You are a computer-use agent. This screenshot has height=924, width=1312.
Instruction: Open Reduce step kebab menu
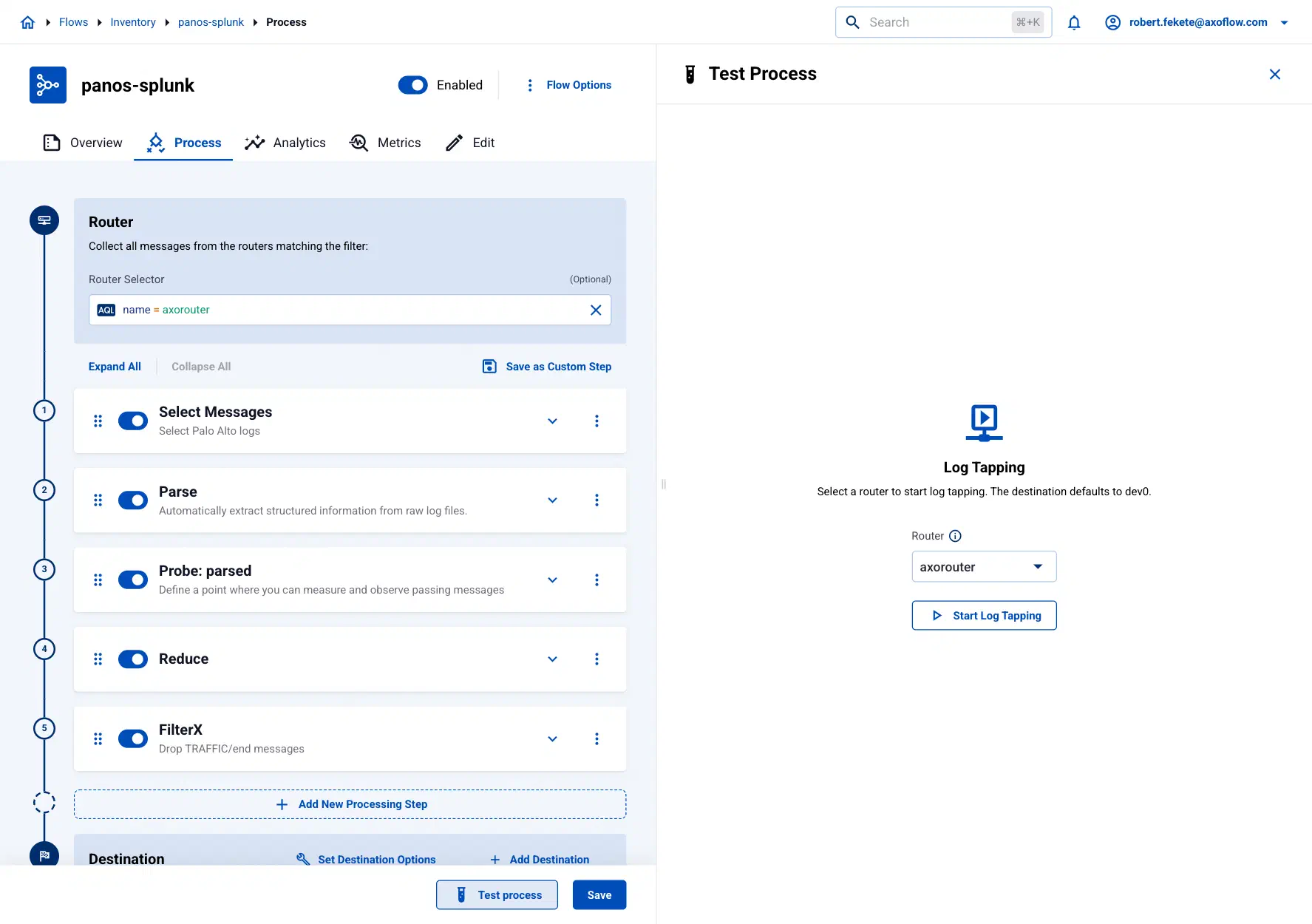pyautogui.click(x=596, y=659)
